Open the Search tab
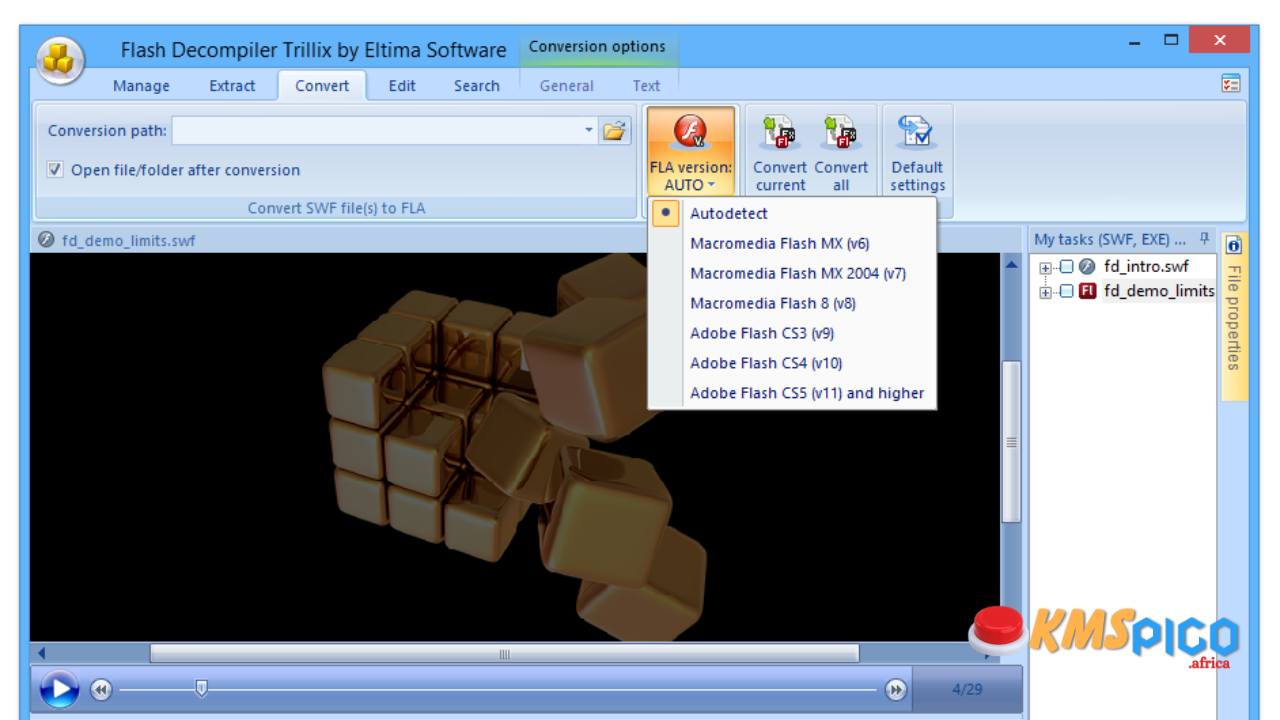Image resolution: width=1280 pixels, height=720 pixels. [x=476, y=86]
